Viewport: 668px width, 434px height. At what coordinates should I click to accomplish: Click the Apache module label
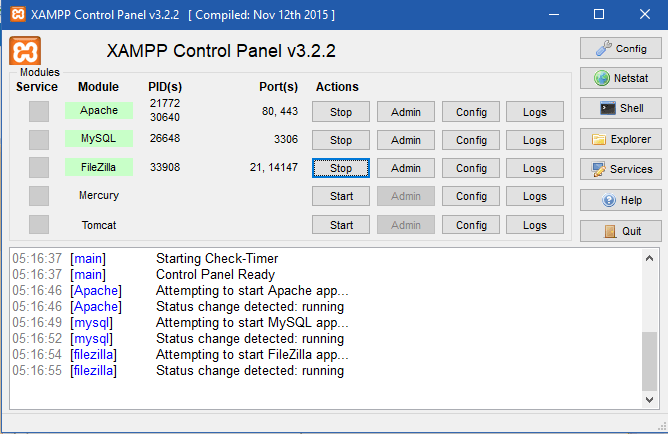(98, 110)
